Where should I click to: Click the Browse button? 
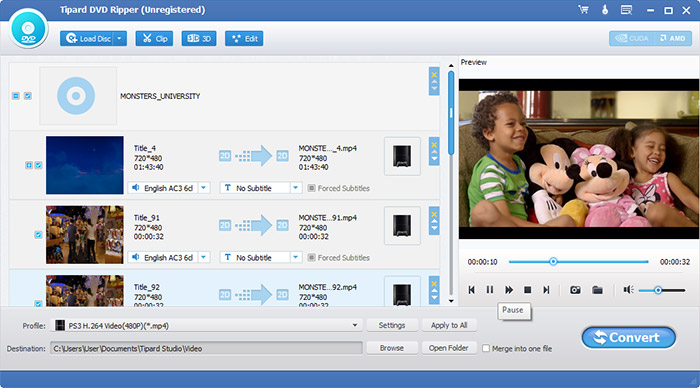click(x=392, y=348)
